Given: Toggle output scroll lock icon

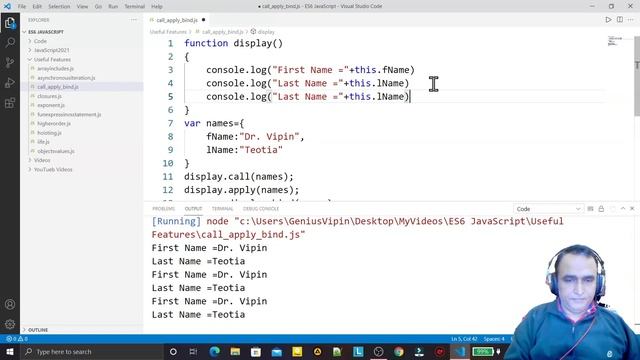Looking at the screenshot, I should (x=601, y=209).
